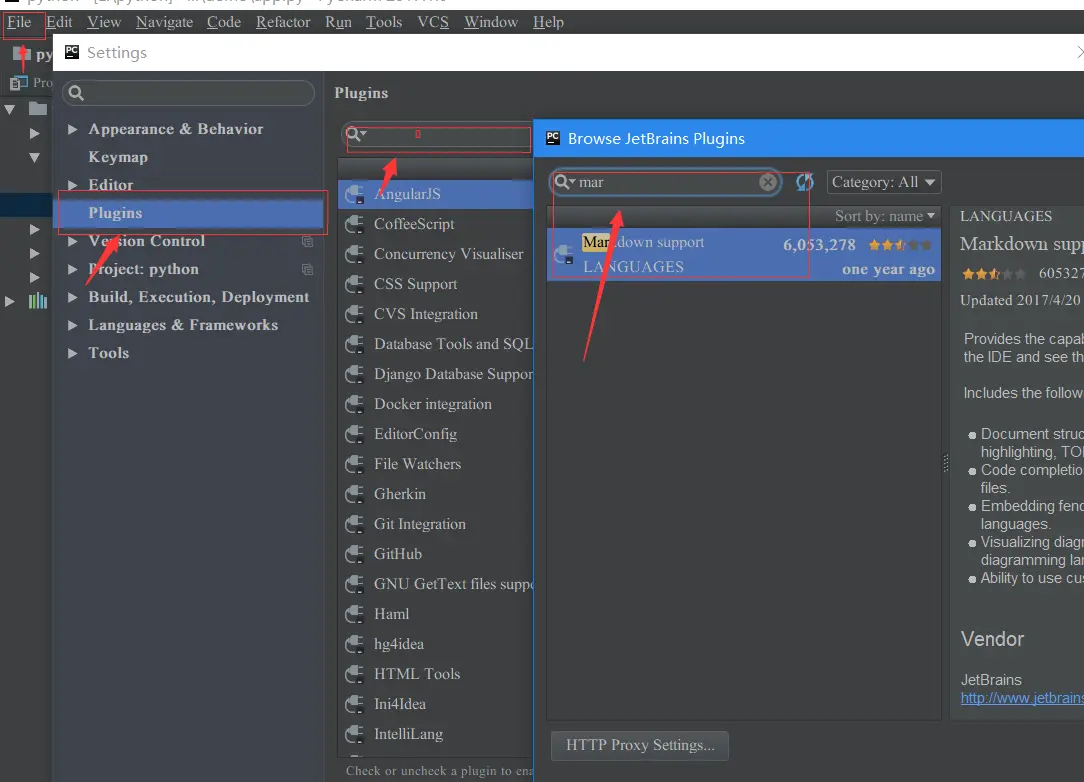Expand Build, Execution, Deployment section
1084x782 pixels.
(73, 297)
